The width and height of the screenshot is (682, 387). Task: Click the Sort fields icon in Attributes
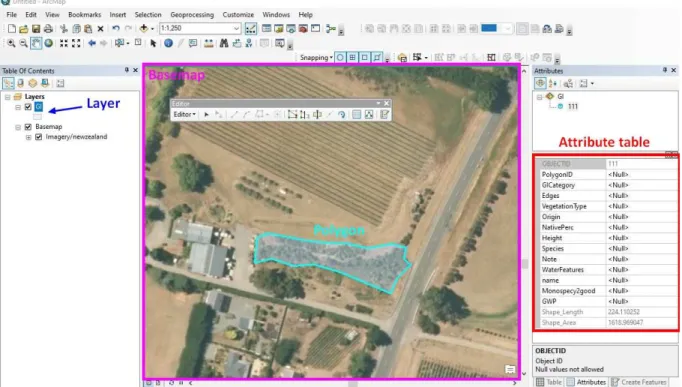click(553, 83)
